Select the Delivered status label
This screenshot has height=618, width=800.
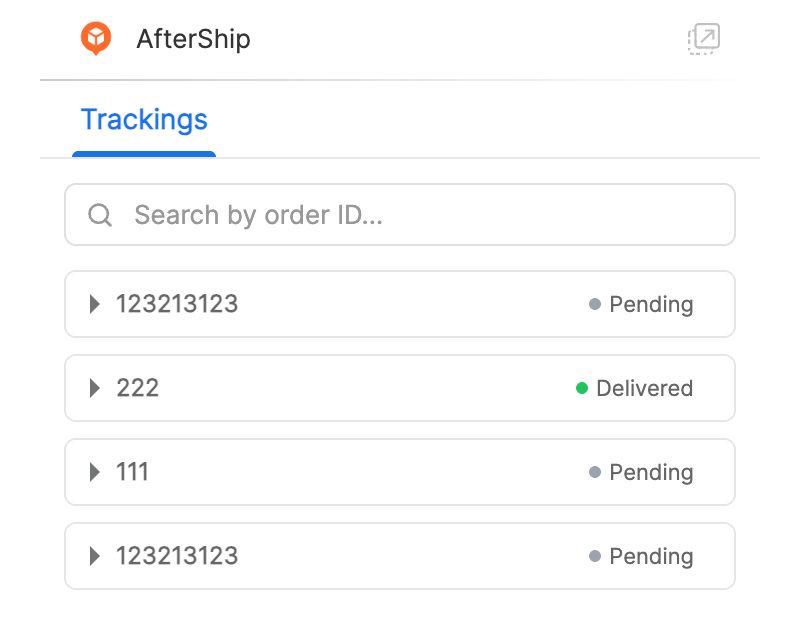coord(644,388)
